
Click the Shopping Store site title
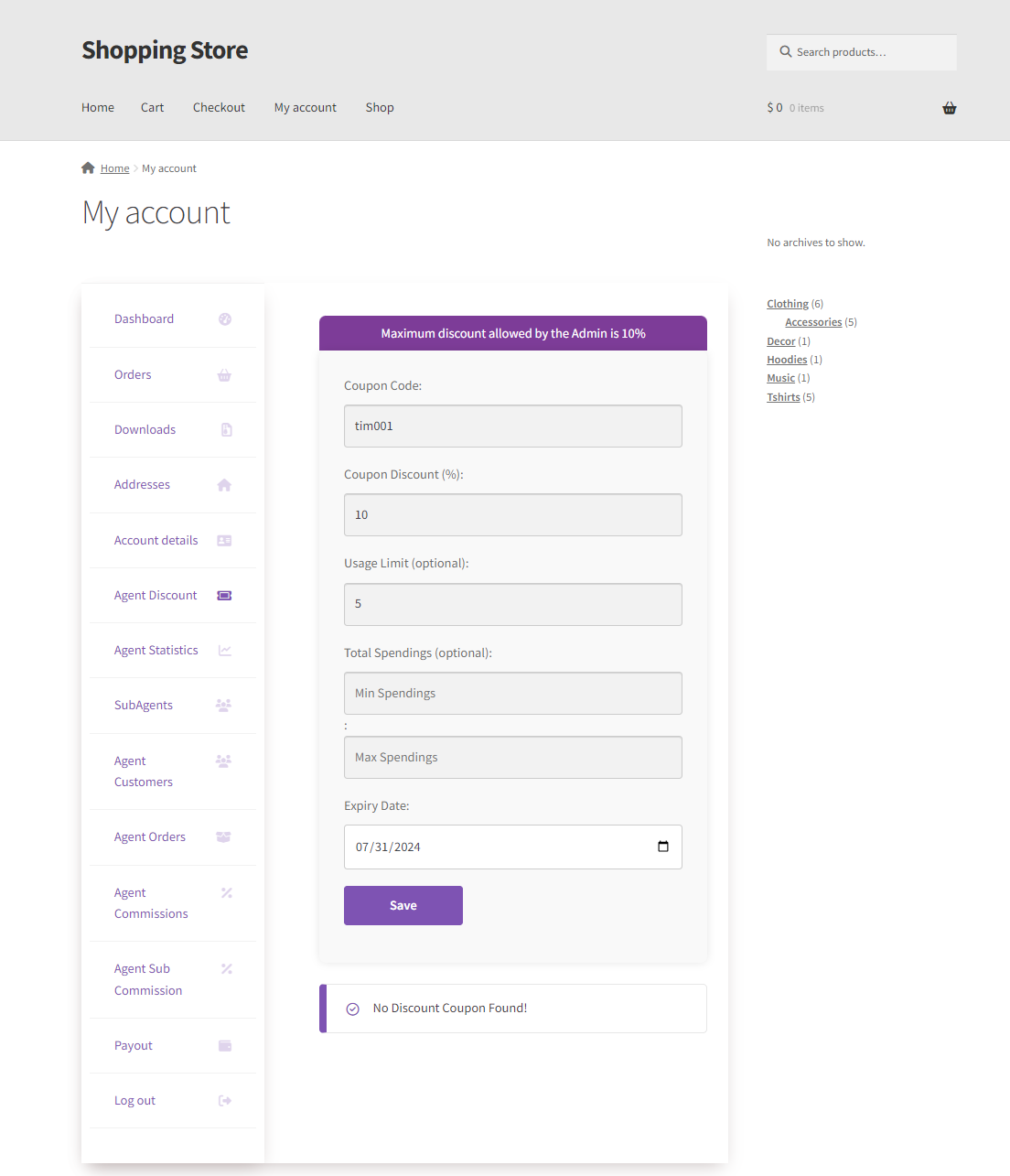coord(165,50)
